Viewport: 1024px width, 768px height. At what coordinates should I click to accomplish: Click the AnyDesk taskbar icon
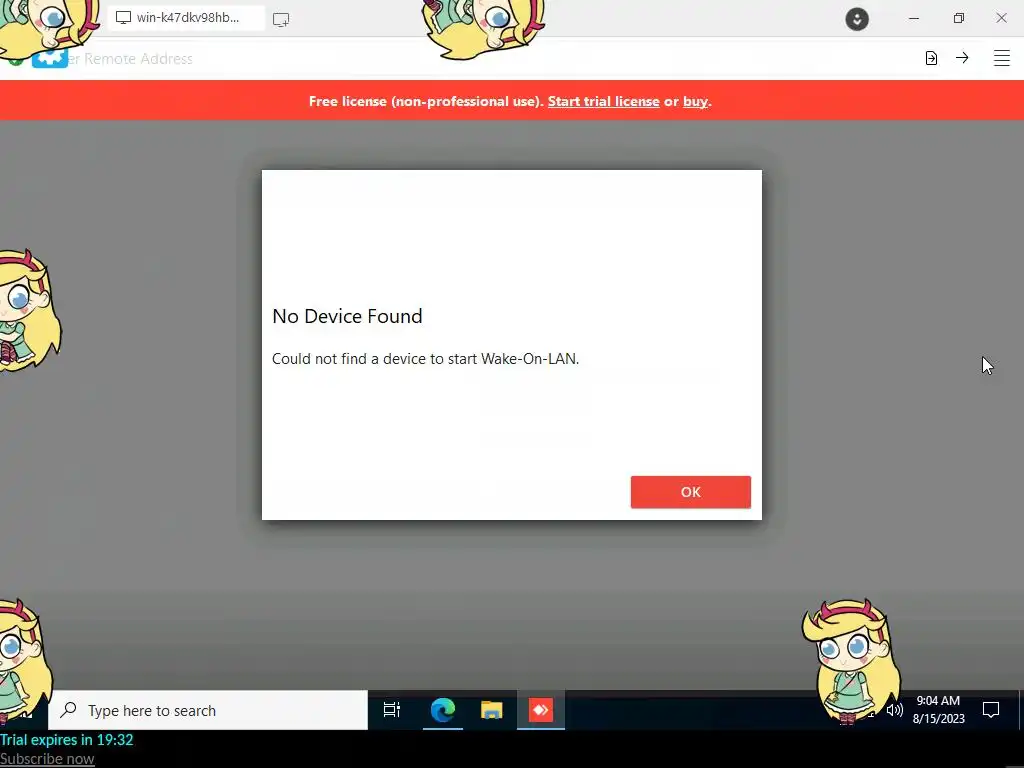click(x=541, y=710)
